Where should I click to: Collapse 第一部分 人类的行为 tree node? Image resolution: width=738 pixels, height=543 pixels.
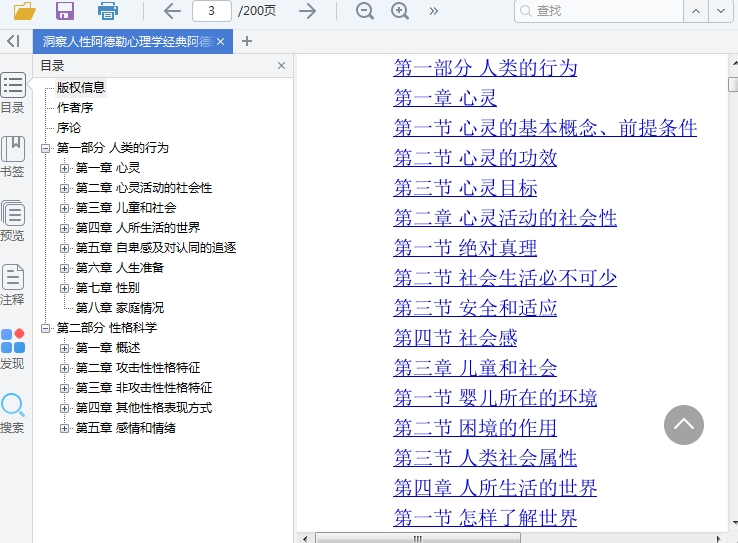pyautogui.click(x=46, y=148)
